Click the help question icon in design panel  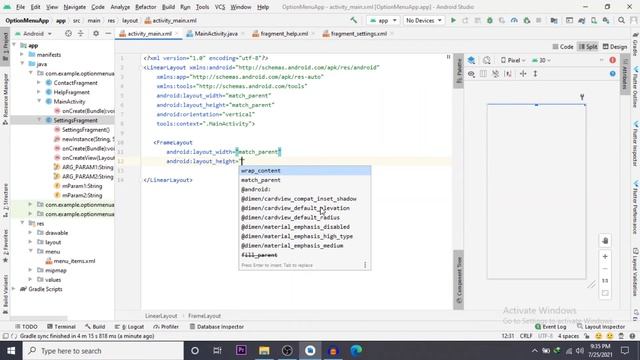tap(613, 74)
